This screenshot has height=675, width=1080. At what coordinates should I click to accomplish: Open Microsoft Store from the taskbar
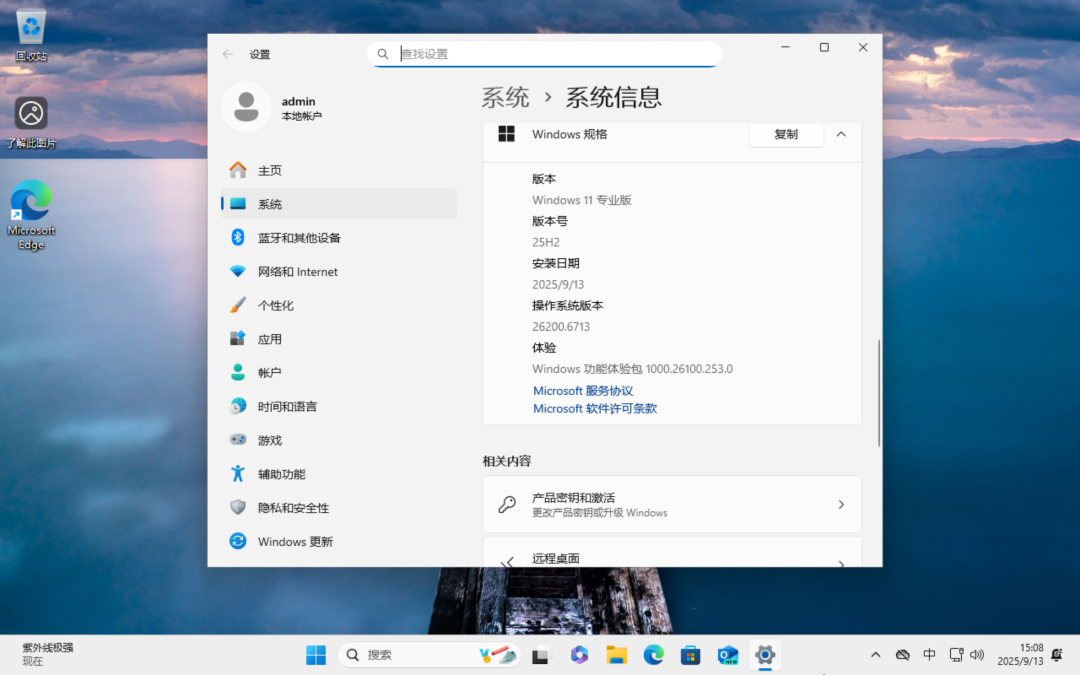690,655
